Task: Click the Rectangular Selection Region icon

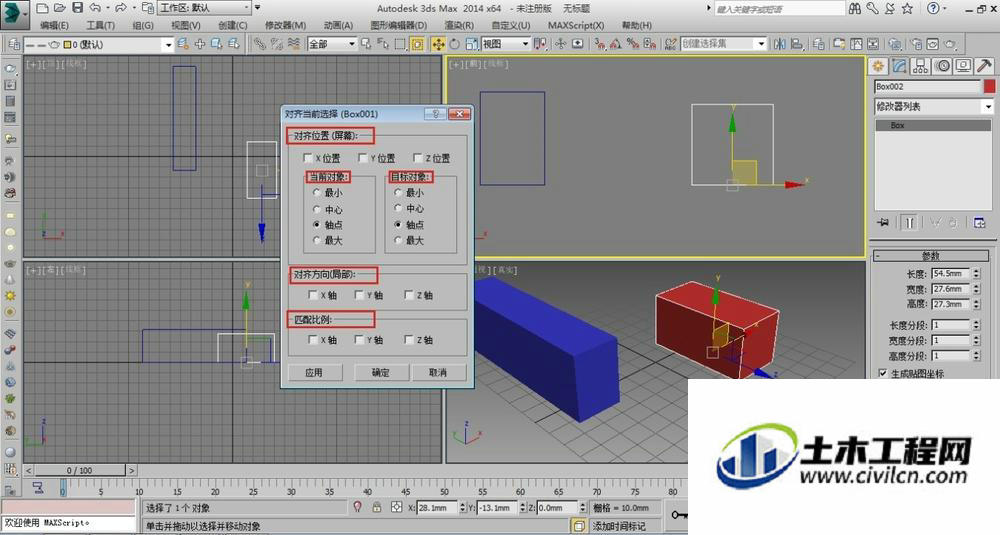Action: (400, 44)
